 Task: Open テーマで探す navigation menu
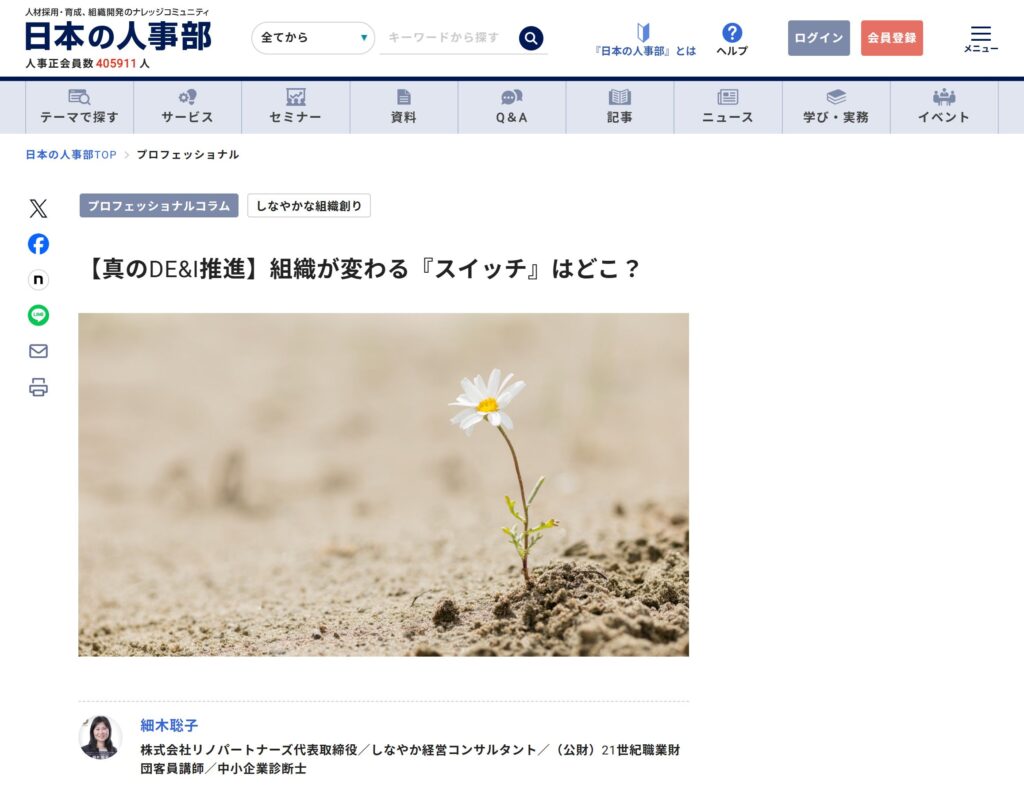click(x=79, y=107)
